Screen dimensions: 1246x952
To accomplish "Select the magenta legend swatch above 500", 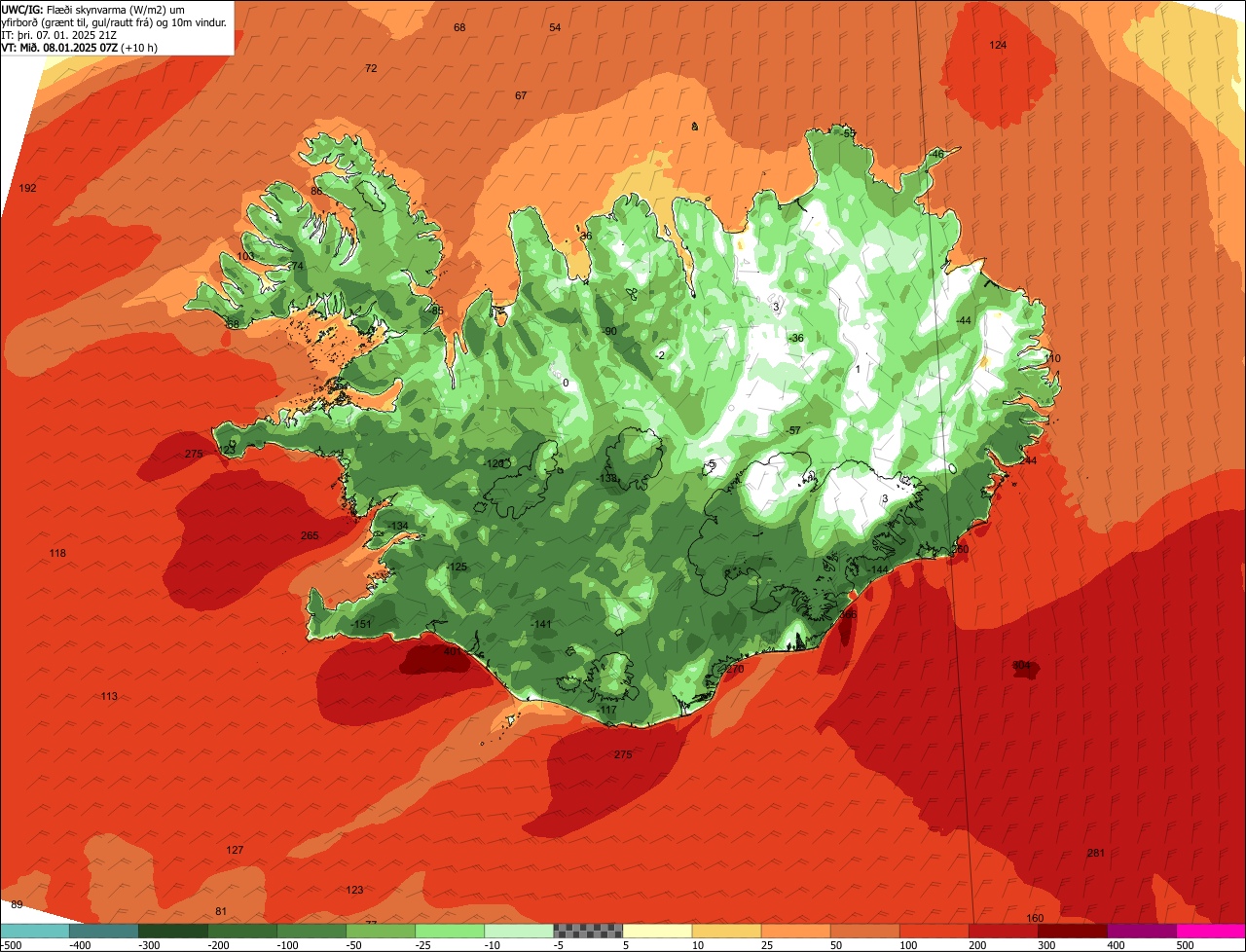I will tap(1212, 931).
